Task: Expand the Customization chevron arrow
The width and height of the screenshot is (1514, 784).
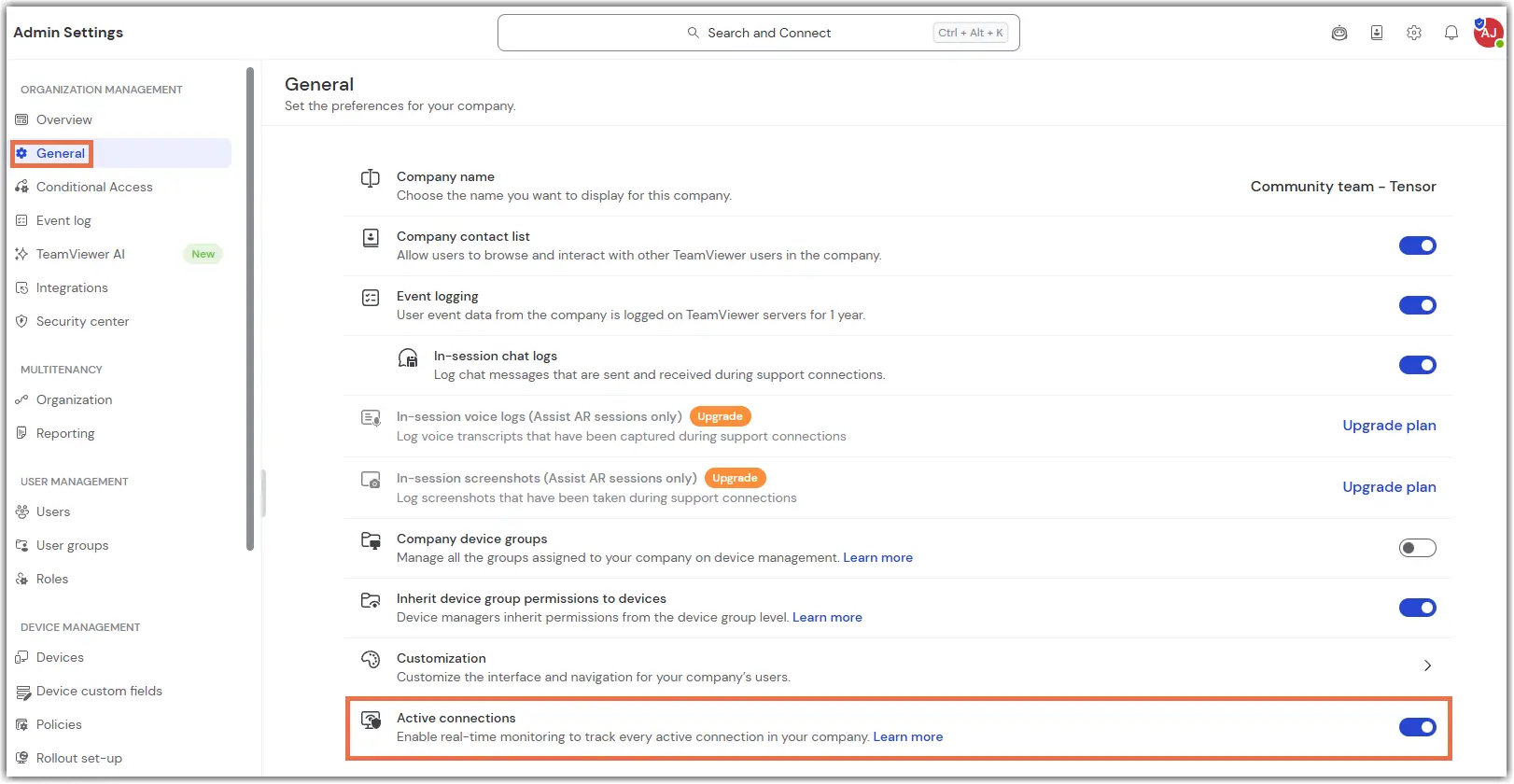Action: pyautogui.click(x=1427, y=665)
